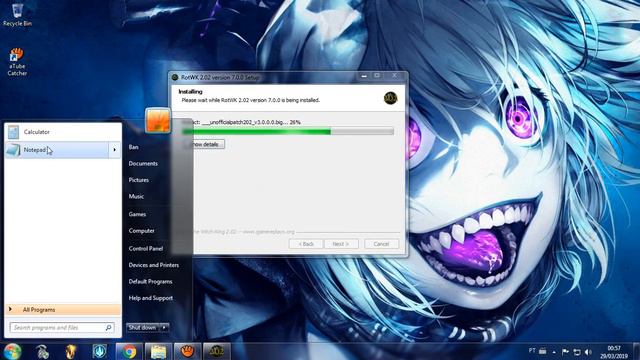Click the Notepad icon in Start menu
Viewport: 640px width, 360px height.
(13, 150)
